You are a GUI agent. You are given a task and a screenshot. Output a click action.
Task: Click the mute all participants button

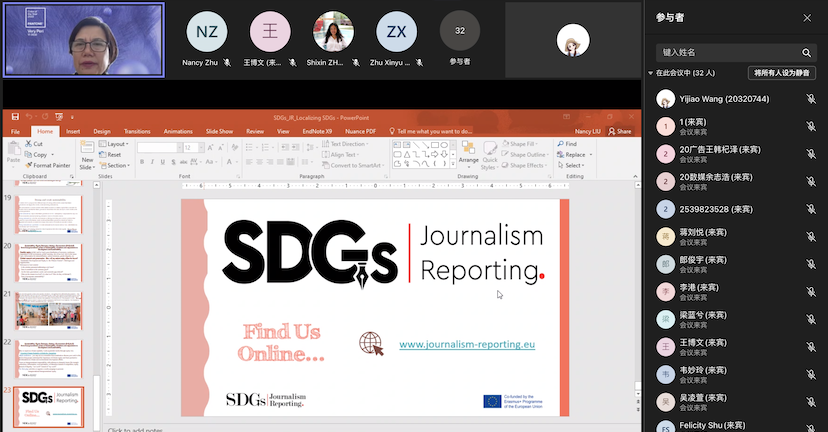[782, 73]
